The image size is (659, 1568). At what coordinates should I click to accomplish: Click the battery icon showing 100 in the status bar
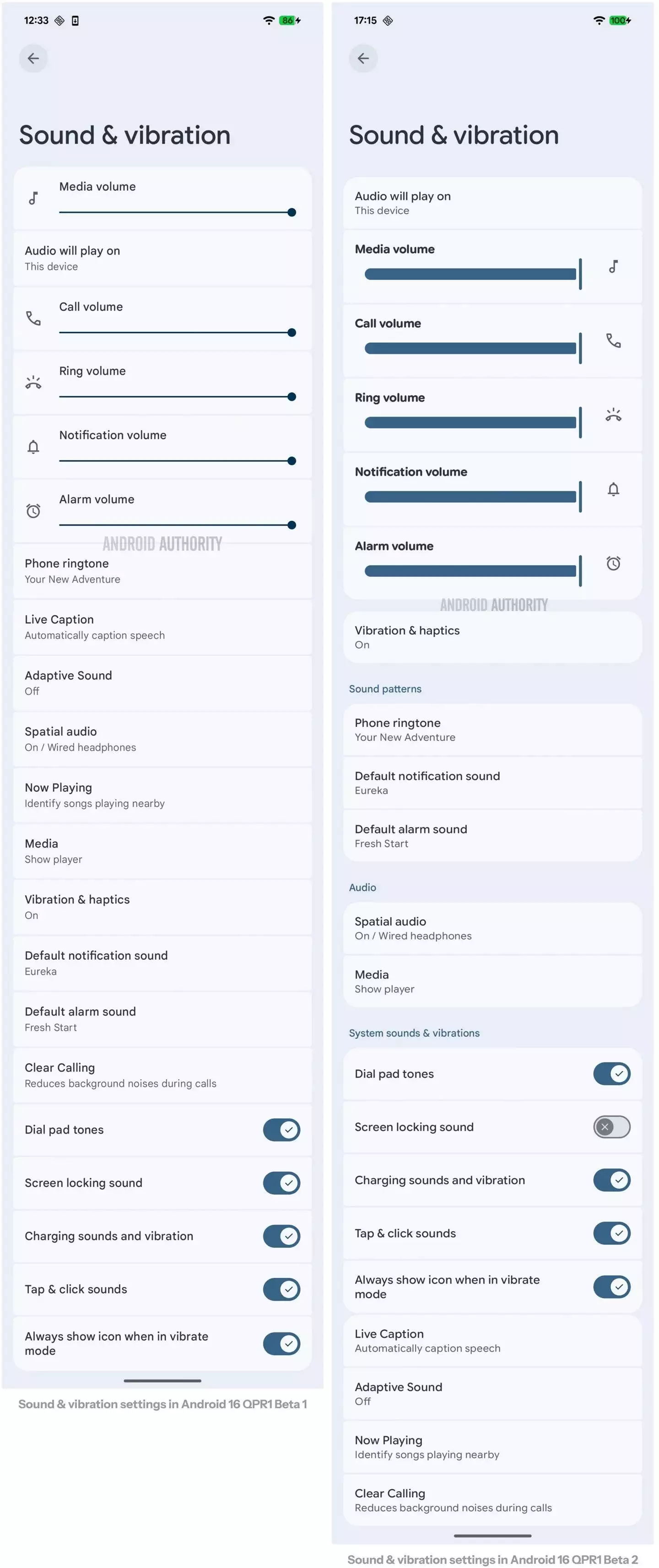coord(620,21)
